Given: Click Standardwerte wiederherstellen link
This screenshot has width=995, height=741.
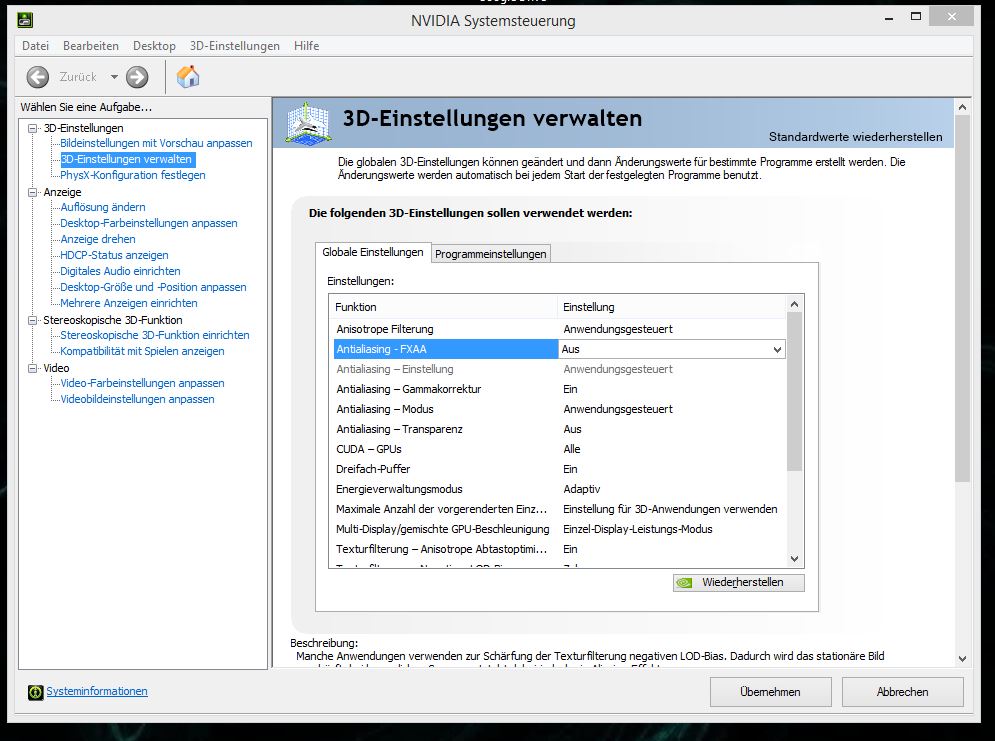Looking at the screenshot, I should pyautogui.click(x=855, y=137).
